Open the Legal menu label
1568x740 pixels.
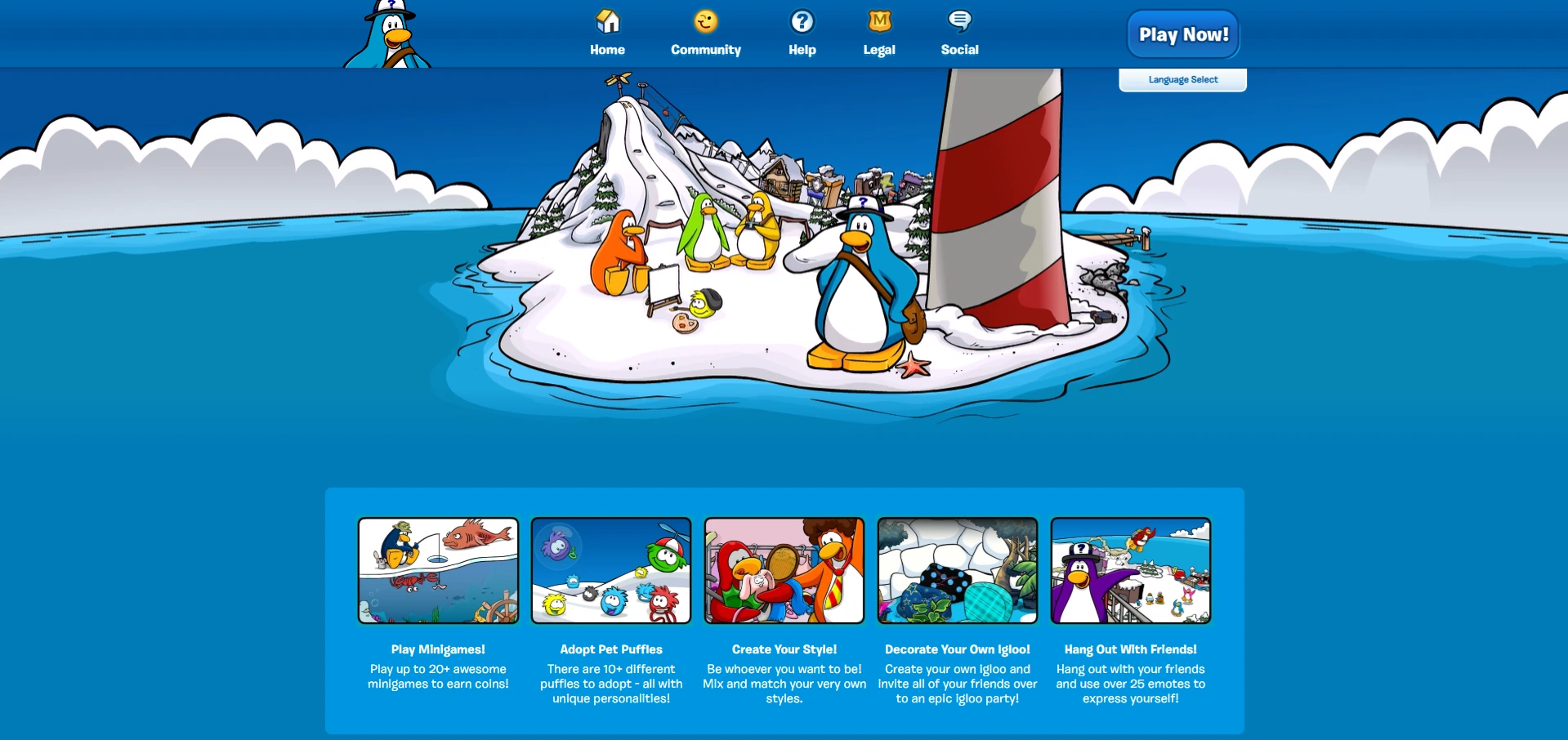click(x=879, y=50)
